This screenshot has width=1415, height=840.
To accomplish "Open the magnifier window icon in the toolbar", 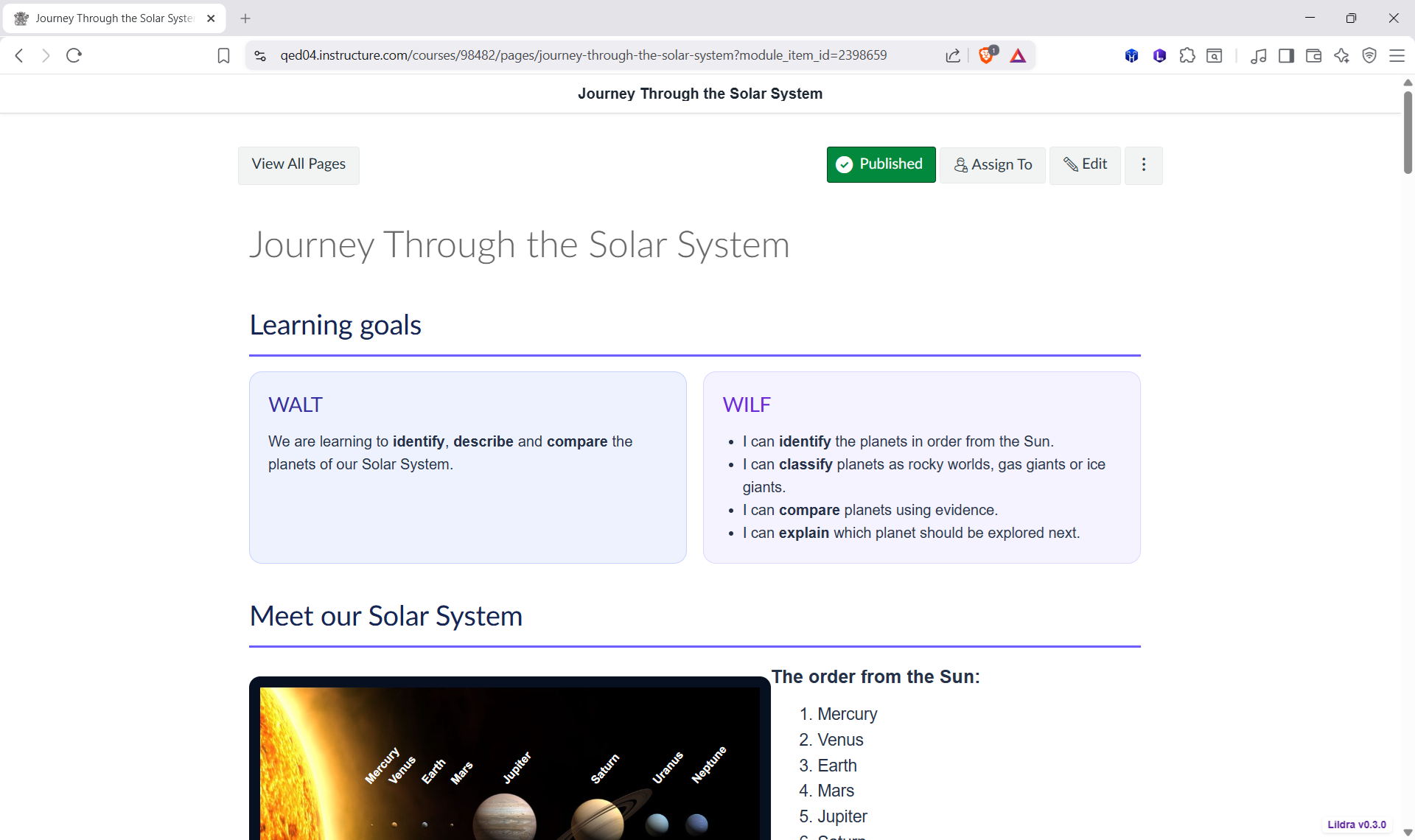I will click(x=1215, y=55).
